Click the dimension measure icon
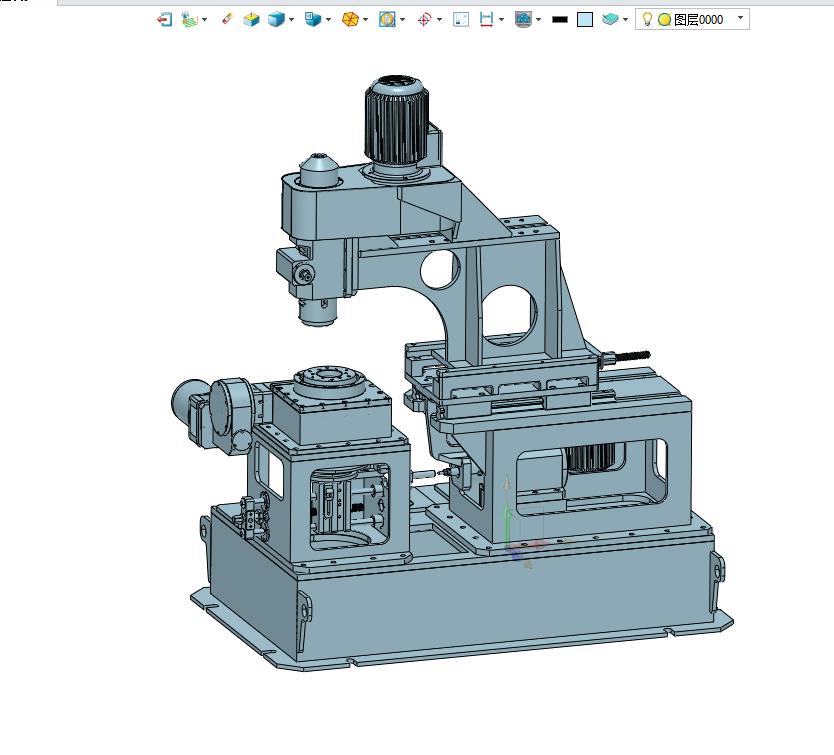 click(x=486, y=20)
